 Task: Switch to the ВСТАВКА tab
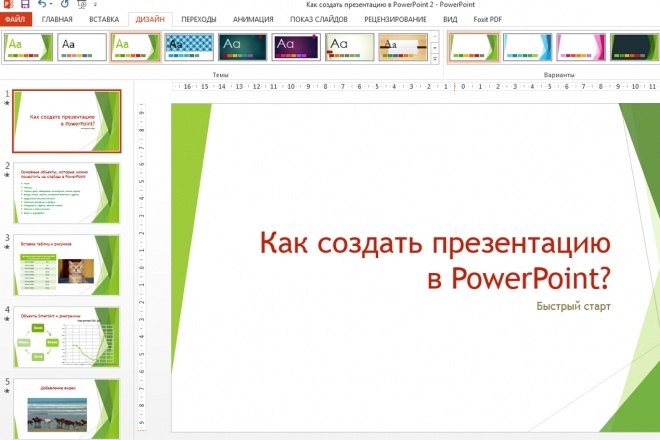[x=104, y=19]
